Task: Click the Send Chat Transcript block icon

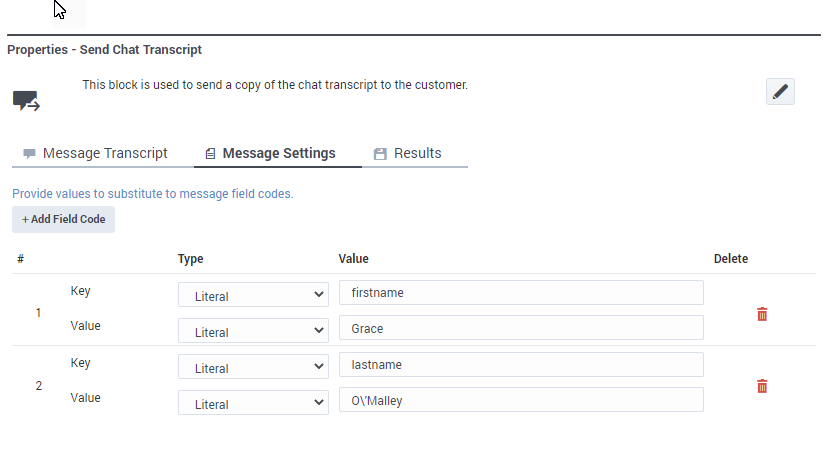Action: point(26,100)
